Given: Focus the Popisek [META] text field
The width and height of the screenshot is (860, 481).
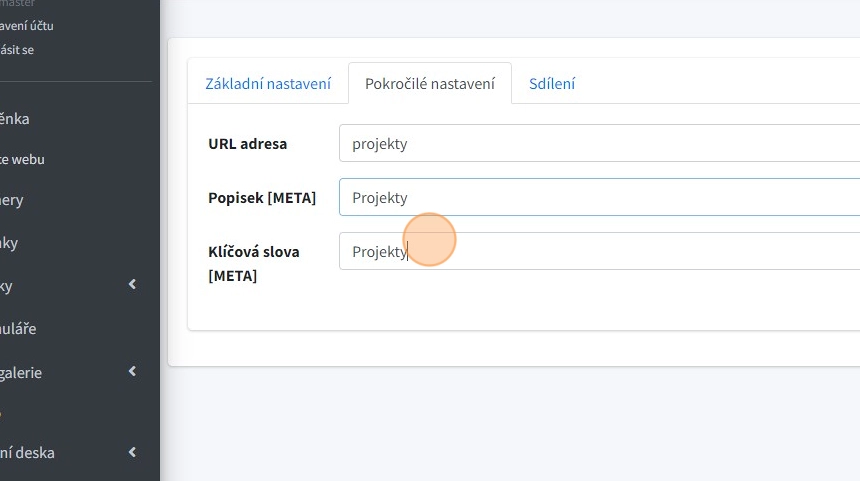Looking at the screenshot, I should 600,197.
